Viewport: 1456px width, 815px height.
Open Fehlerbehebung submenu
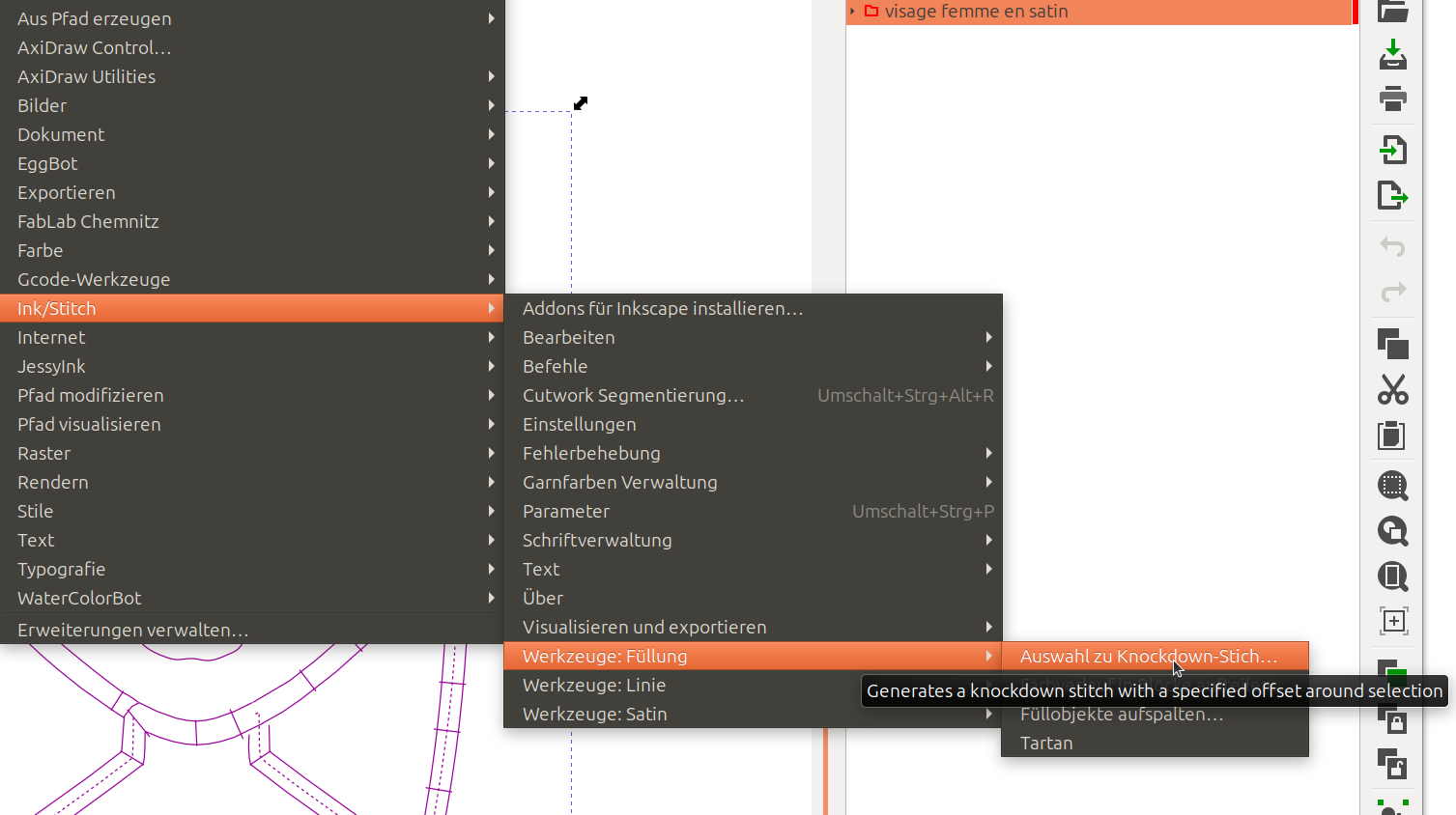[754, 453]
